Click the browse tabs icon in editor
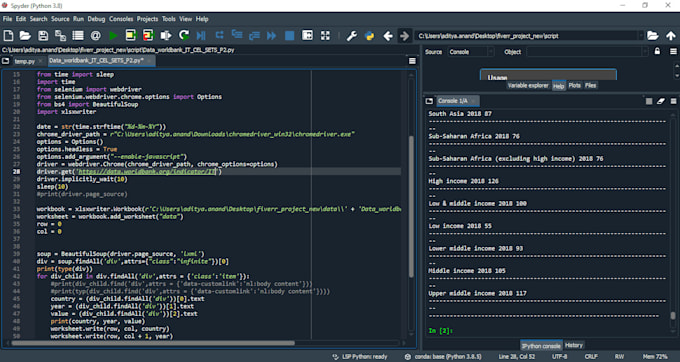 [x=6, y=61]
